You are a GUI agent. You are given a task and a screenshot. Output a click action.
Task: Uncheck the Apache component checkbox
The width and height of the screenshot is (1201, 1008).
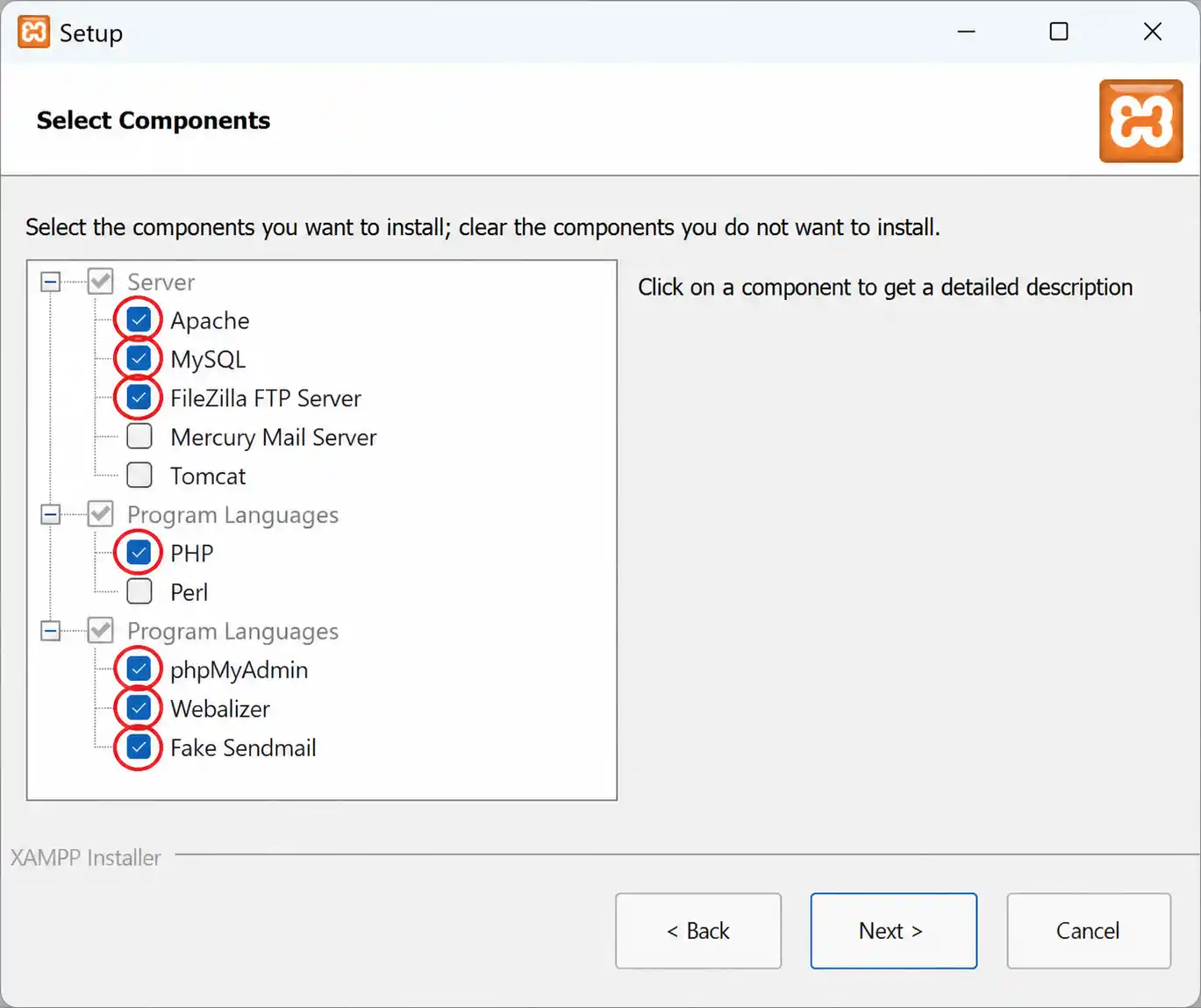tap(139, 319)
